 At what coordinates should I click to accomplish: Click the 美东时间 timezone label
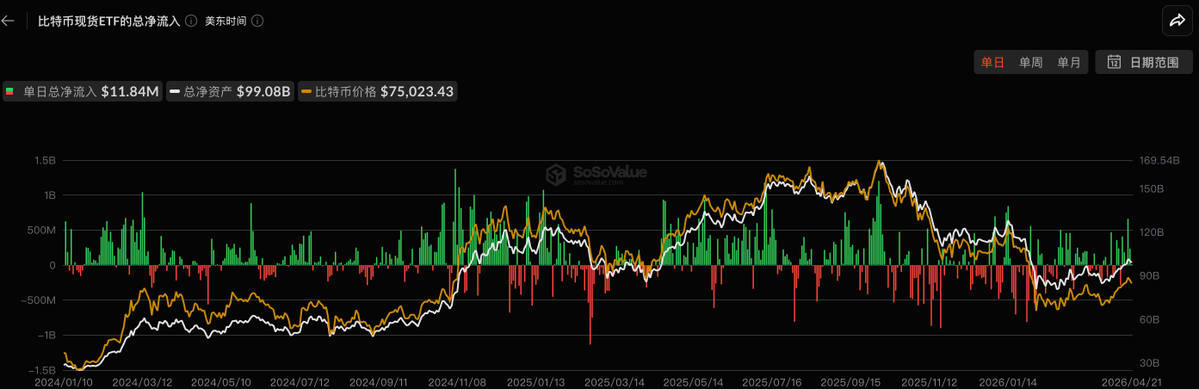click(226, 21)
